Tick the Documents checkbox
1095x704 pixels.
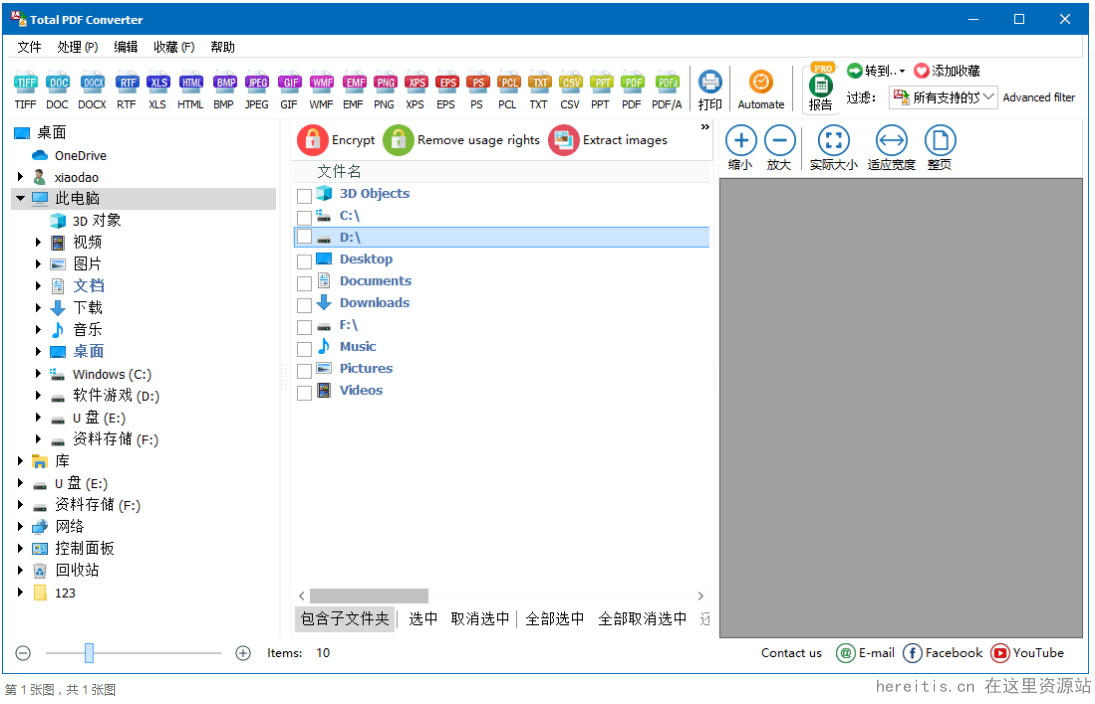[x=304, y=284]
